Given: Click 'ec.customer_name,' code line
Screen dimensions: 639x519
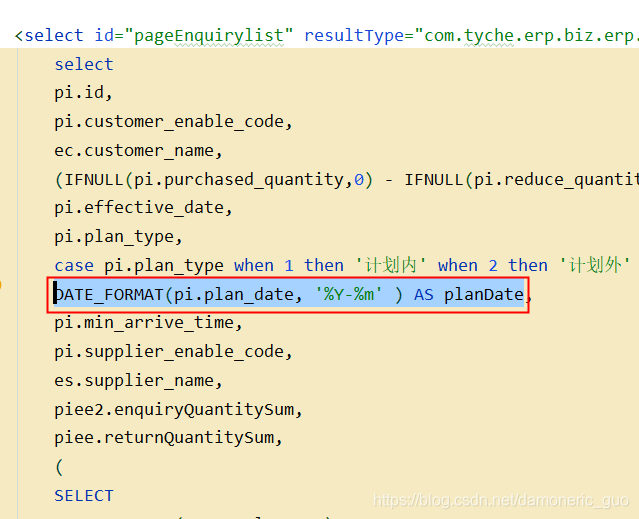Looking at the screenshot, I should point(139,151).
